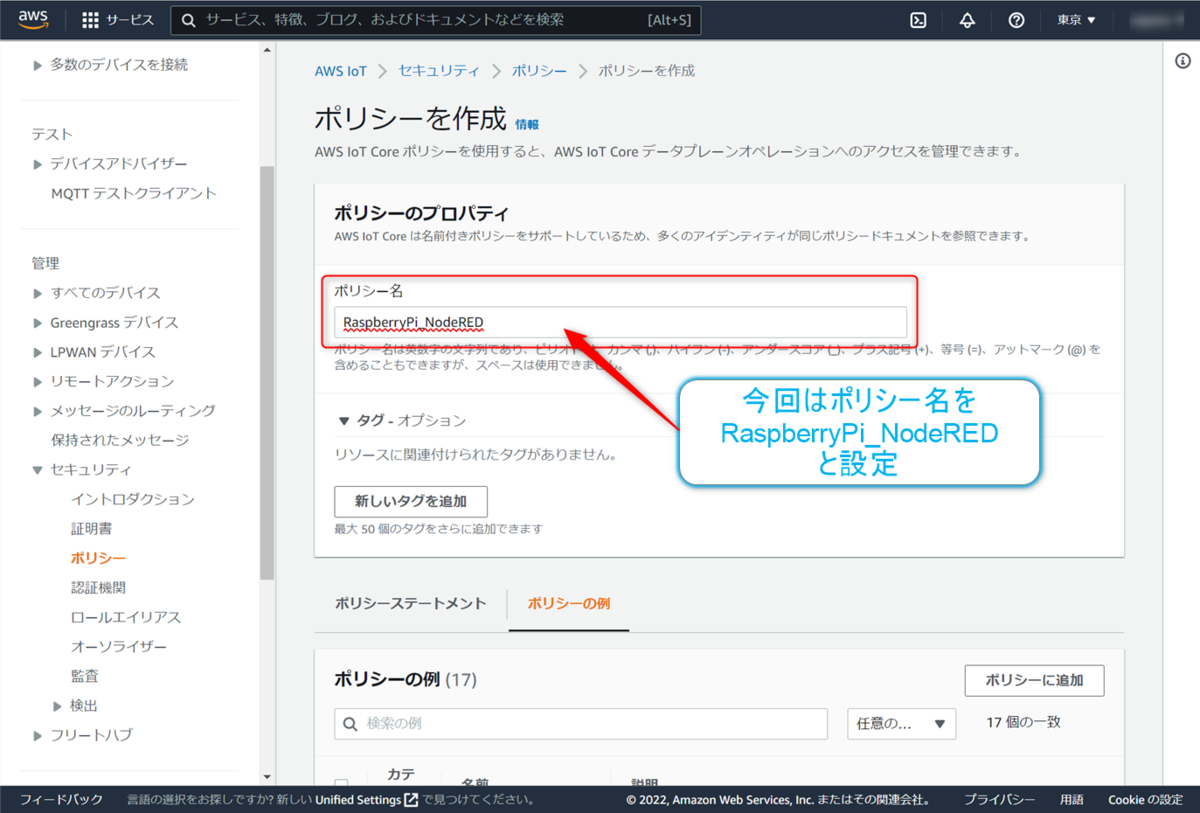Select the Tokyo region dropdown
1200x813 pixels.
(x=1076, y=20)
